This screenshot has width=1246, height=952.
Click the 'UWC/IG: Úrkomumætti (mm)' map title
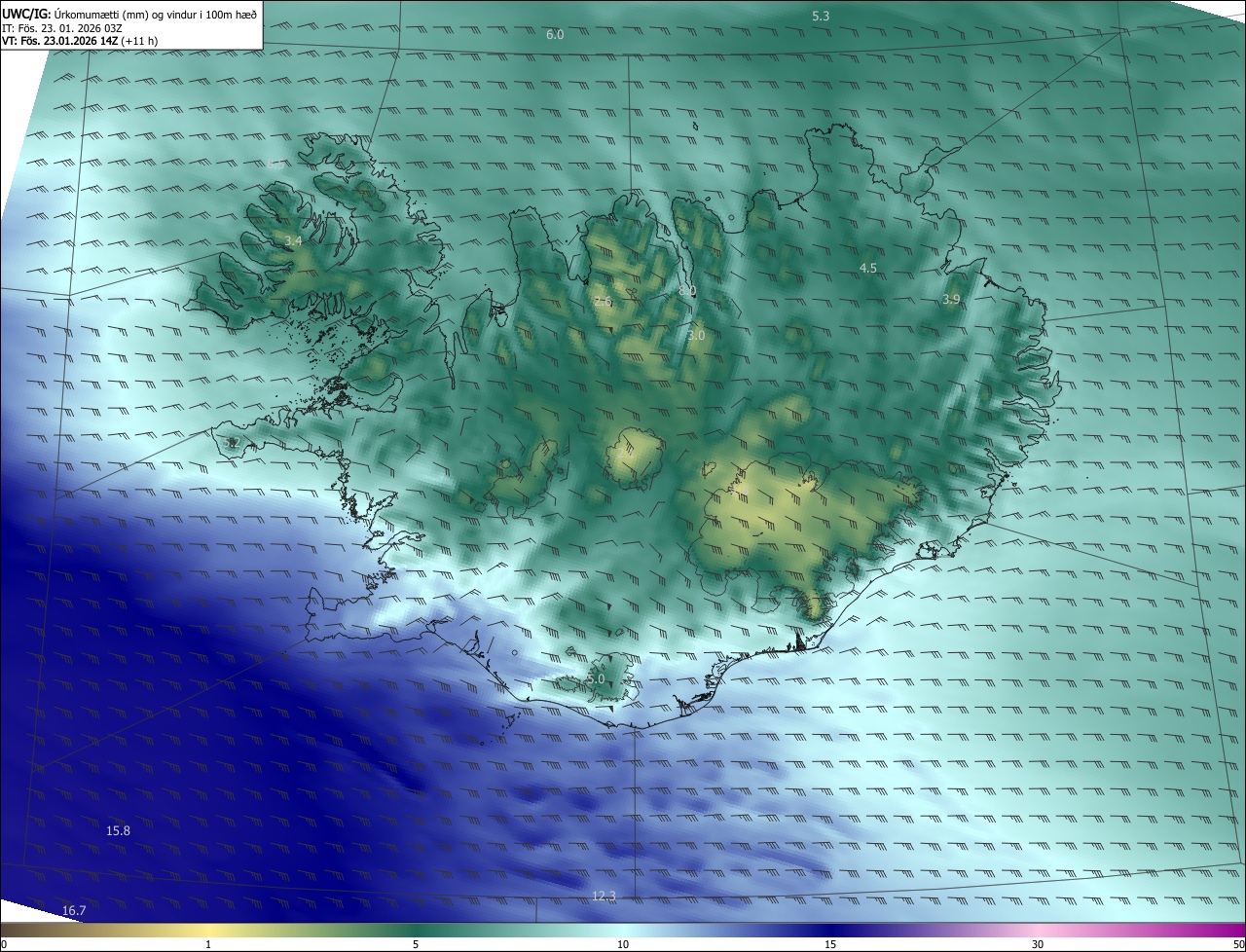click(x=131, y=13)
